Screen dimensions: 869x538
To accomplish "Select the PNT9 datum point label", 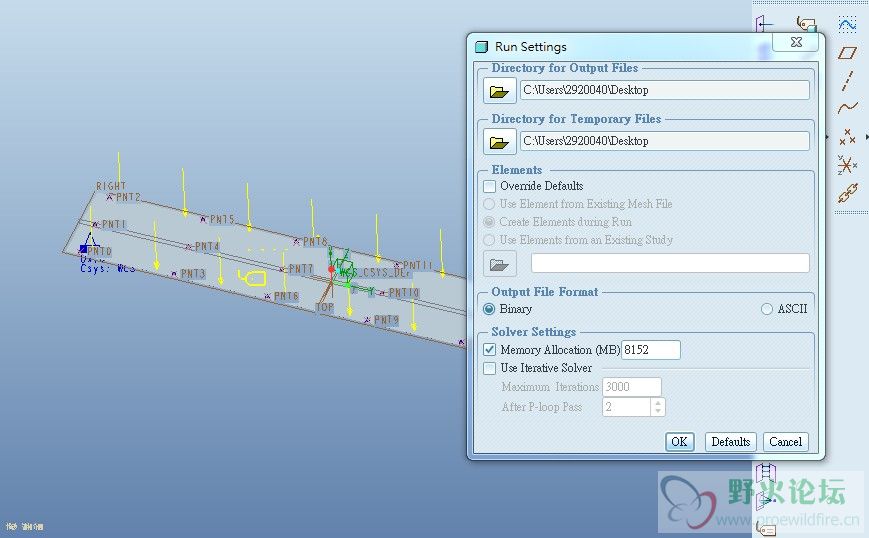I will pyautogui.click(x=386, y=320).
